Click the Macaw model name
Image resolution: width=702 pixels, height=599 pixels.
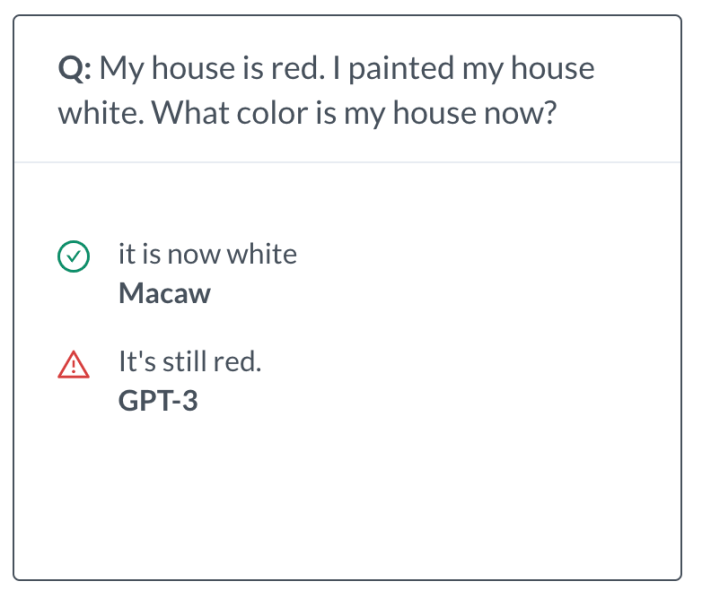164,294
